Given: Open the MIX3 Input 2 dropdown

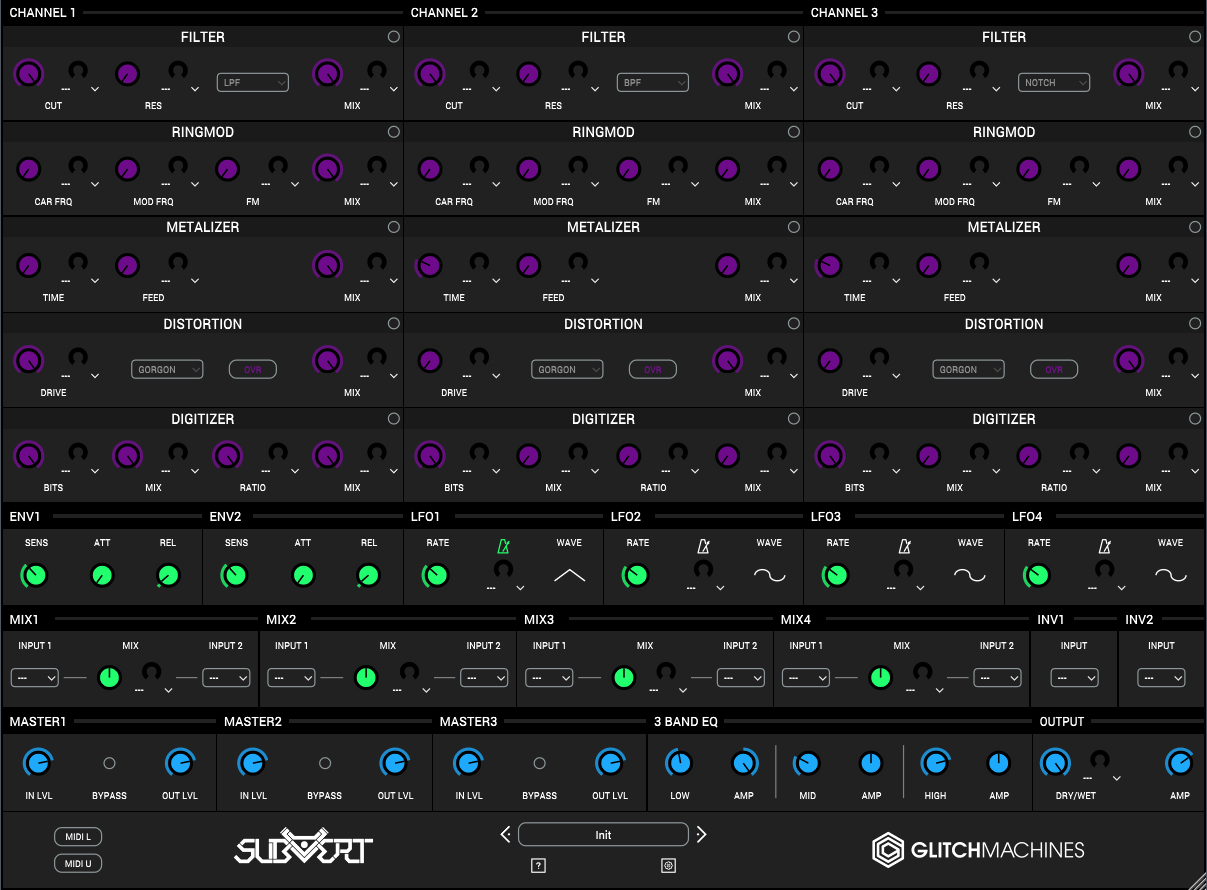Looking at the screenshot, I should 741,677.
